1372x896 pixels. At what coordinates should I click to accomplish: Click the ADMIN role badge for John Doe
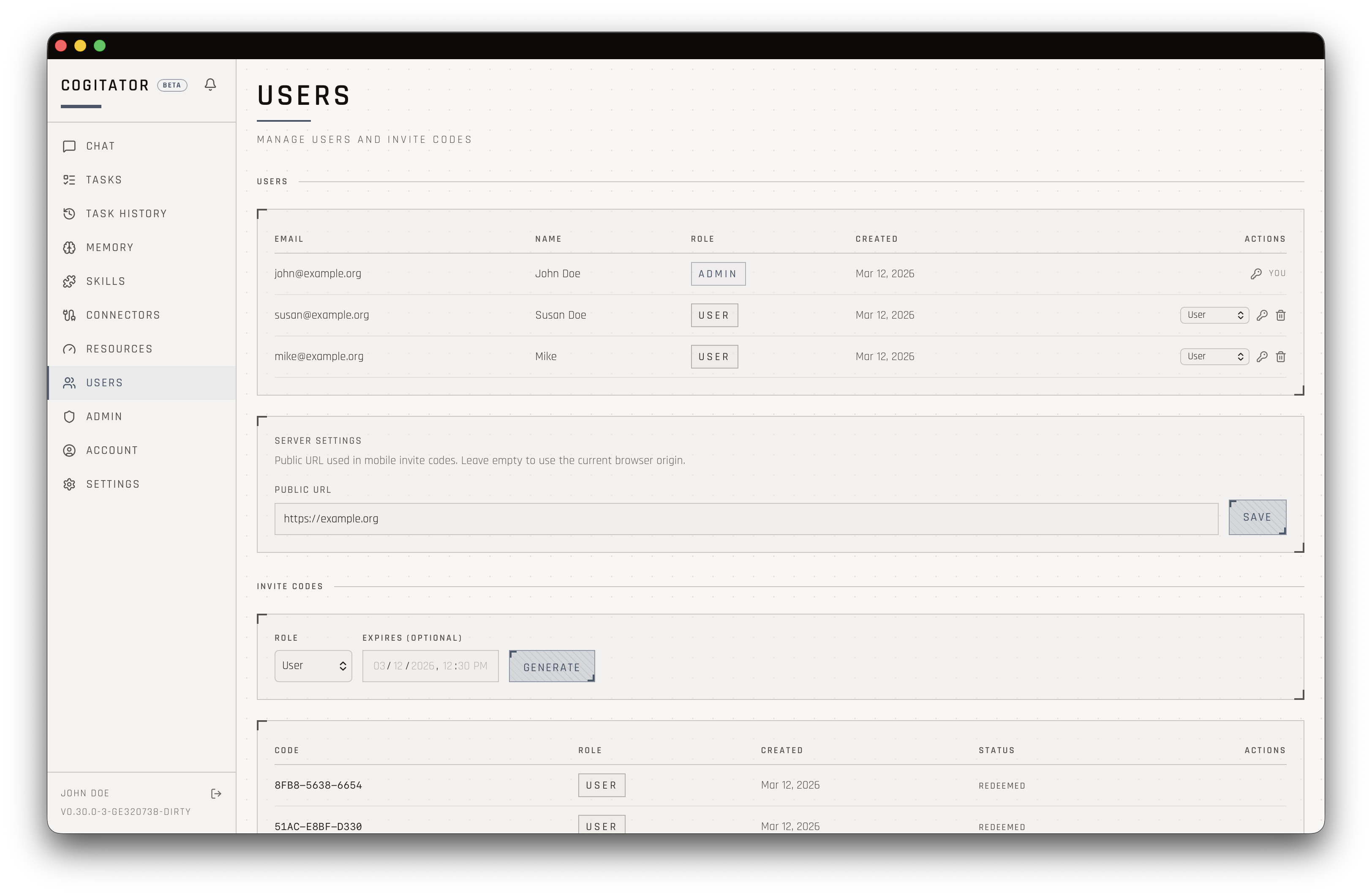(718, 274)
